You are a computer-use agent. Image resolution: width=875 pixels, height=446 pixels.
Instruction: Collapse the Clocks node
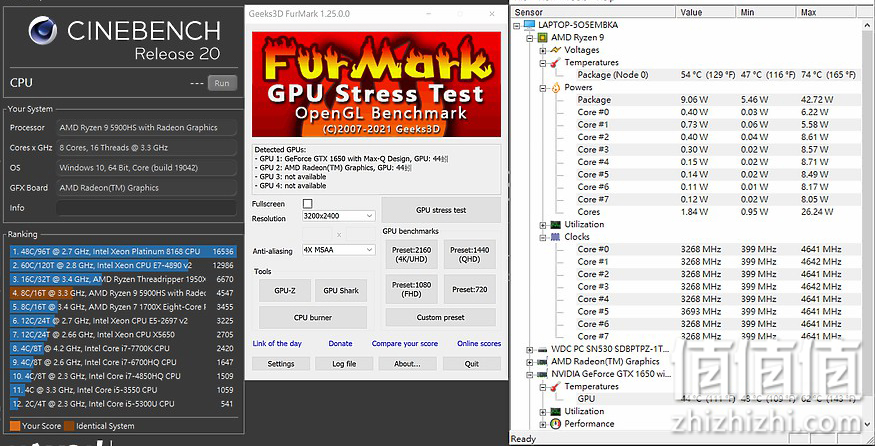(542, 237)
